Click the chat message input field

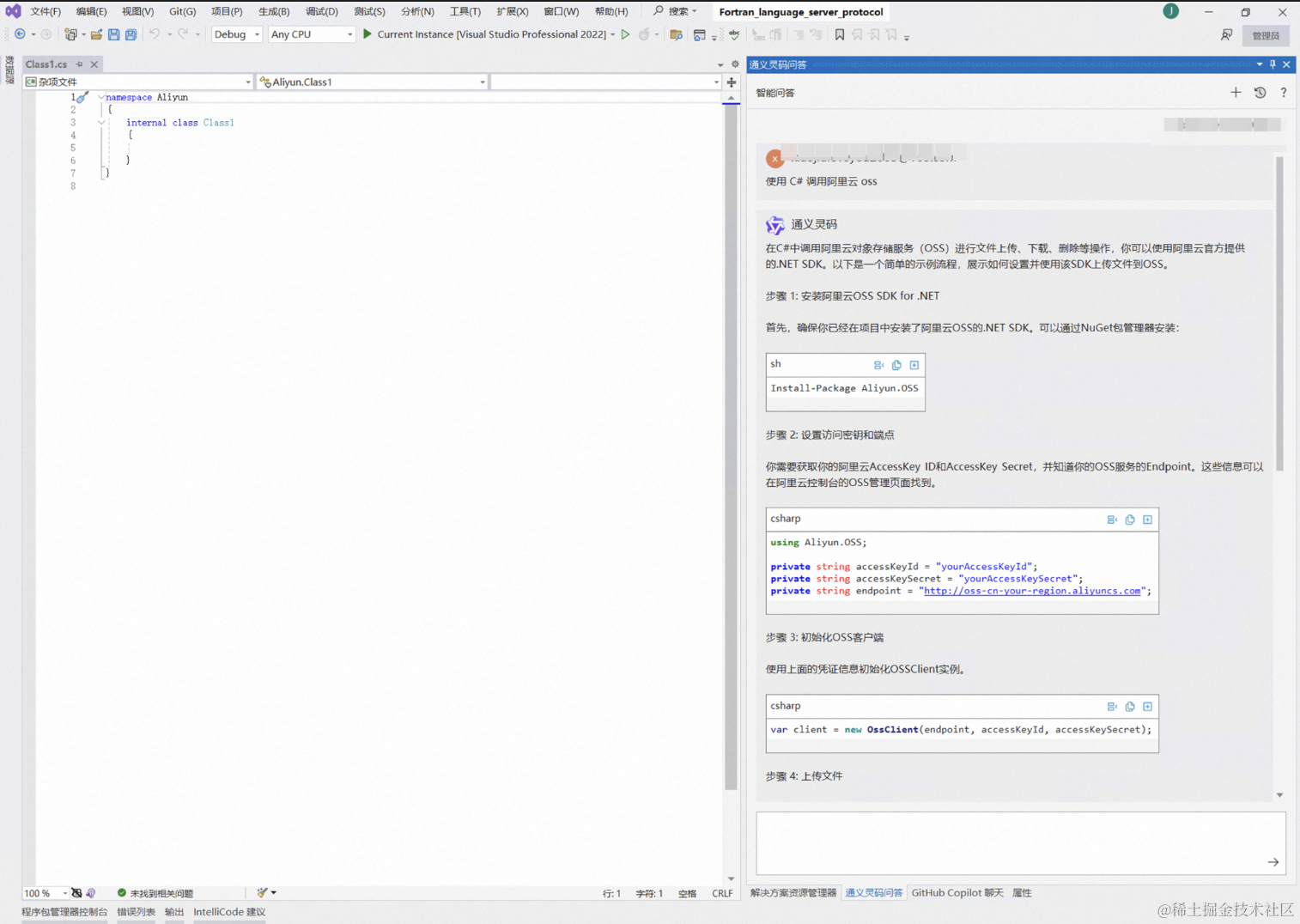[x=1021, y=843]
